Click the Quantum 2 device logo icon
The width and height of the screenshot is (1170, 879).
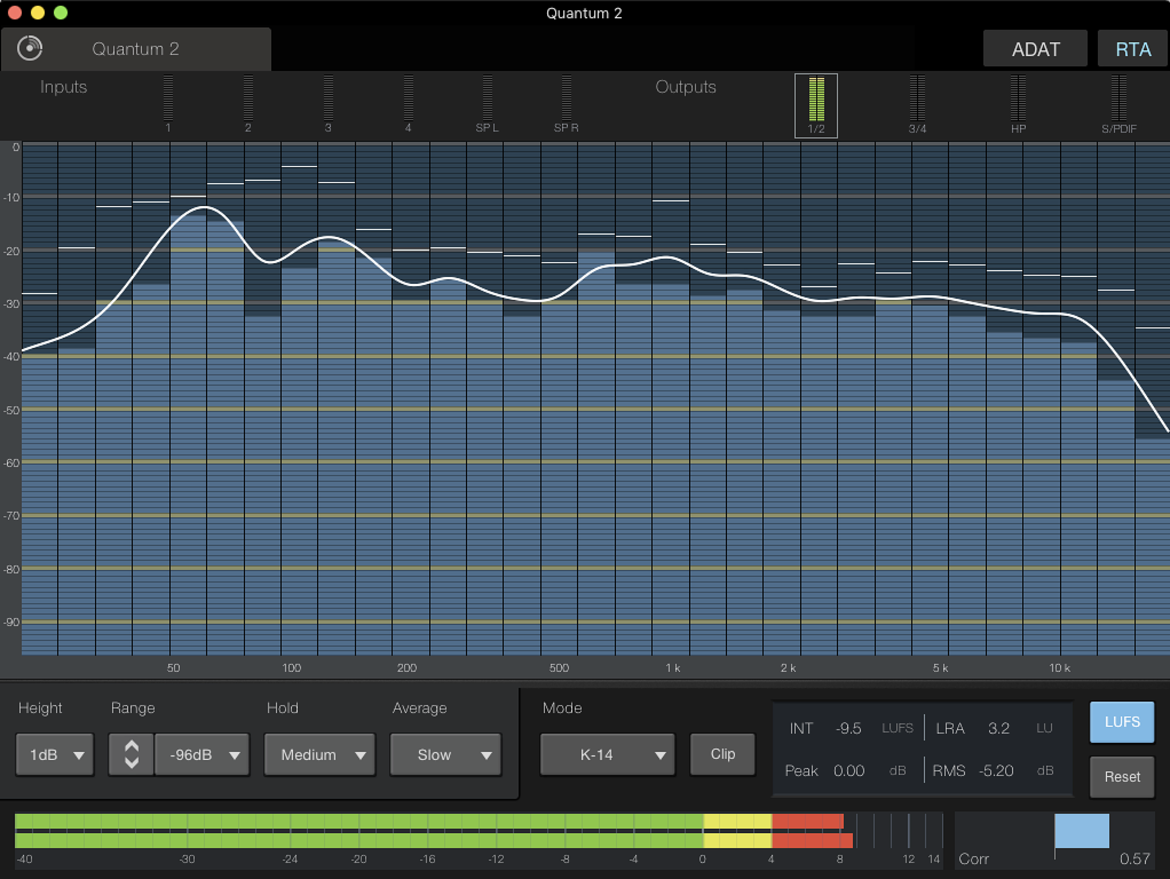30,49
